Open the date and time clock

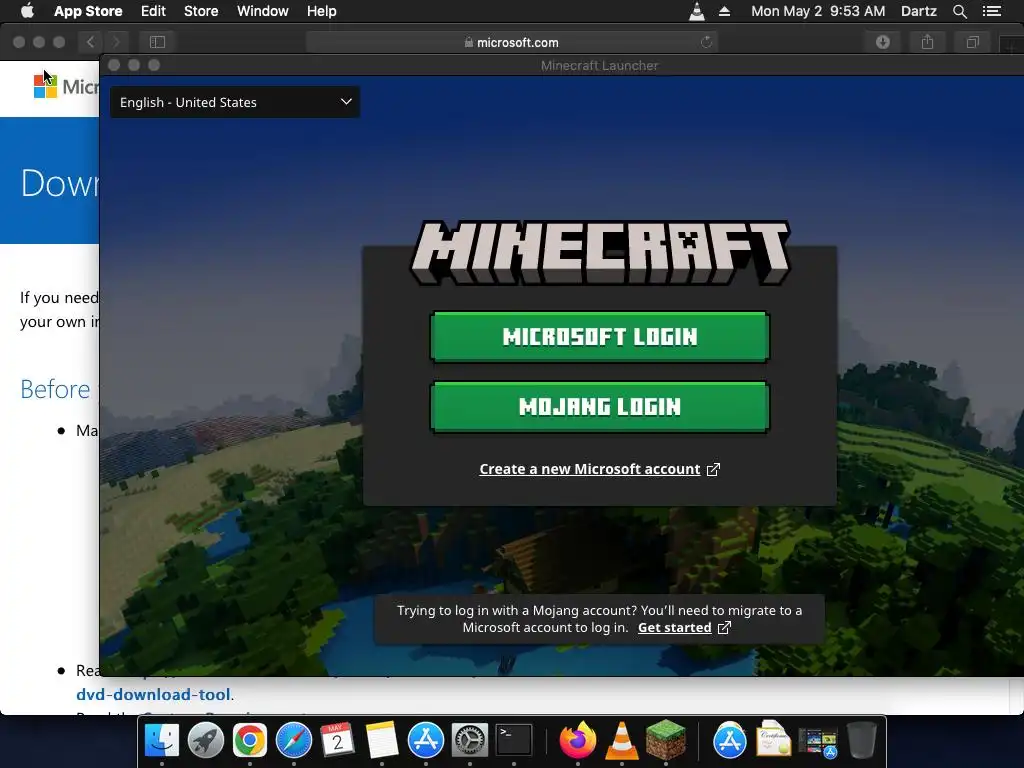click(x=818, y=11)
